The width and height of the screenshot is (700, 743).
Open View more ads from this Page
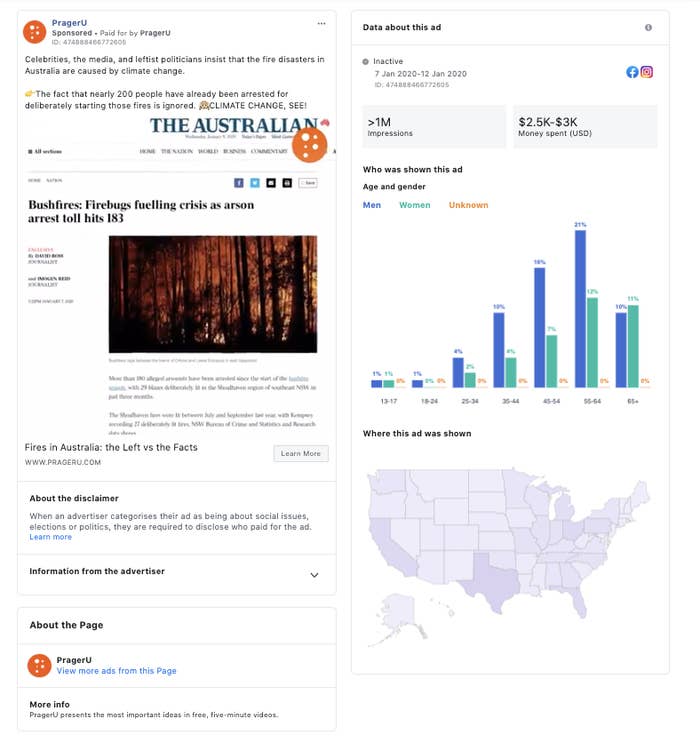(117, 671)
